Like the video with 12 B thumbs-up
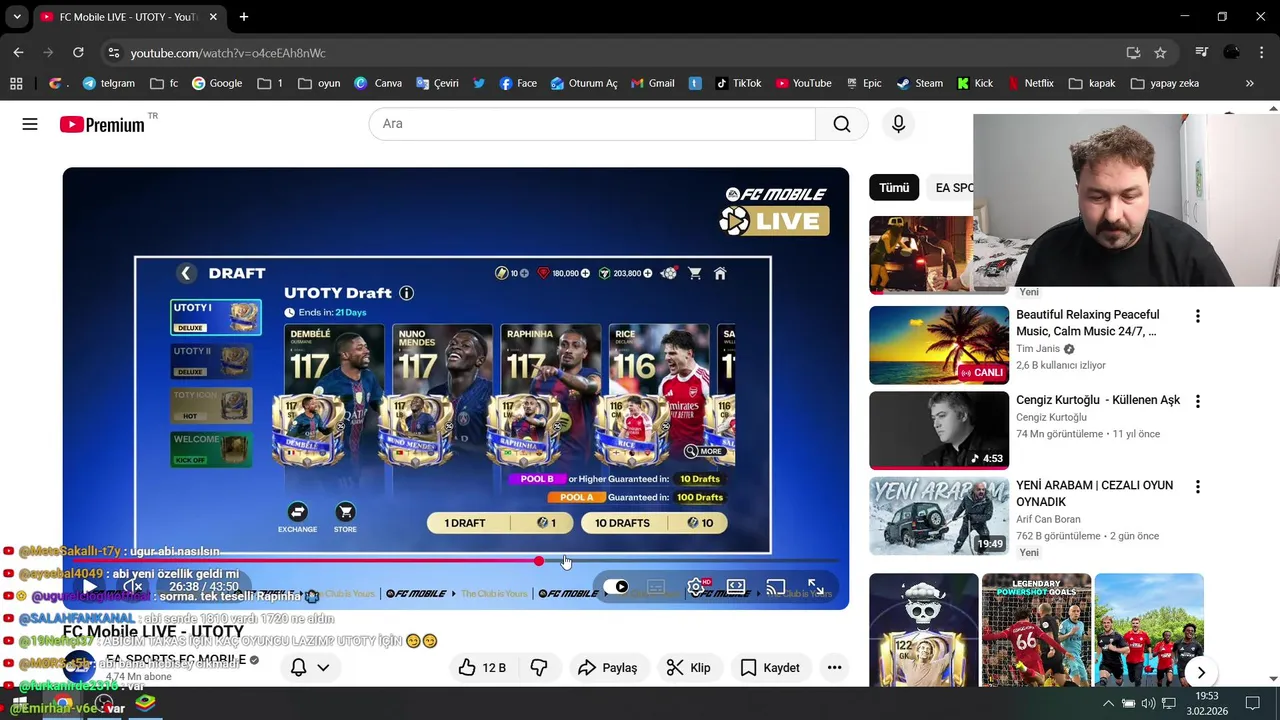The image size is (1280, 720). tap(483, 668)
